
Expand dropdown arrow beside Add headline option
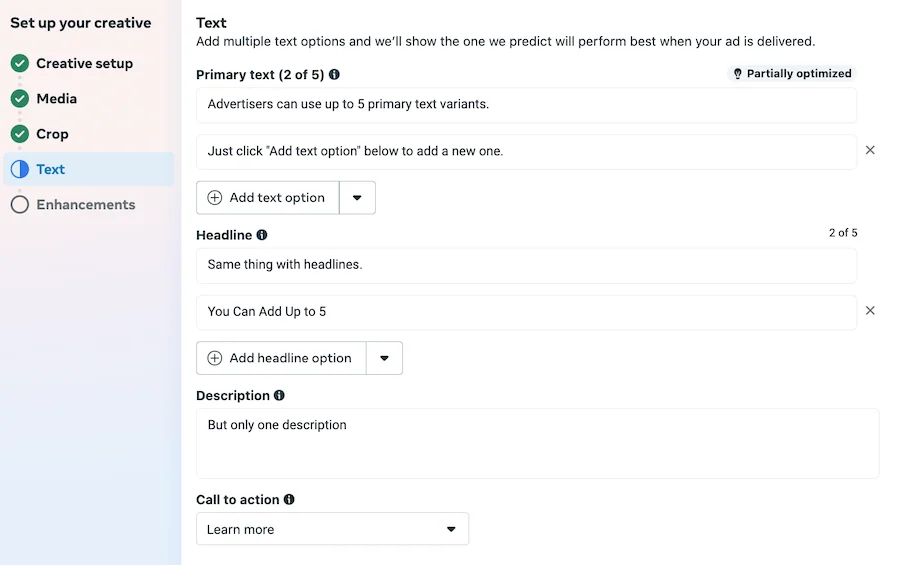(384, 358)
